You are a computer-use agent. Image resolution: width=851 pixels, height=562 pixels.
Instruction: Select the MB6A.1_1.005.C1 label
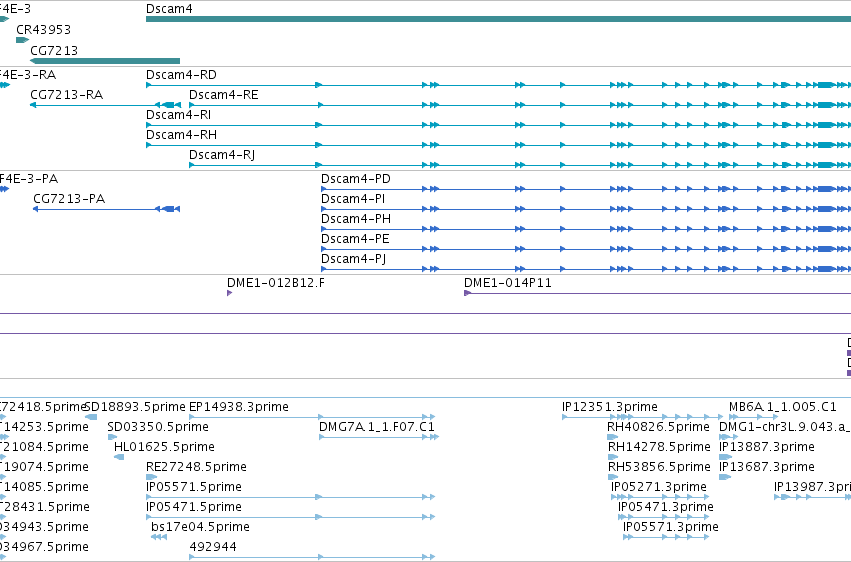click(783, 406)
